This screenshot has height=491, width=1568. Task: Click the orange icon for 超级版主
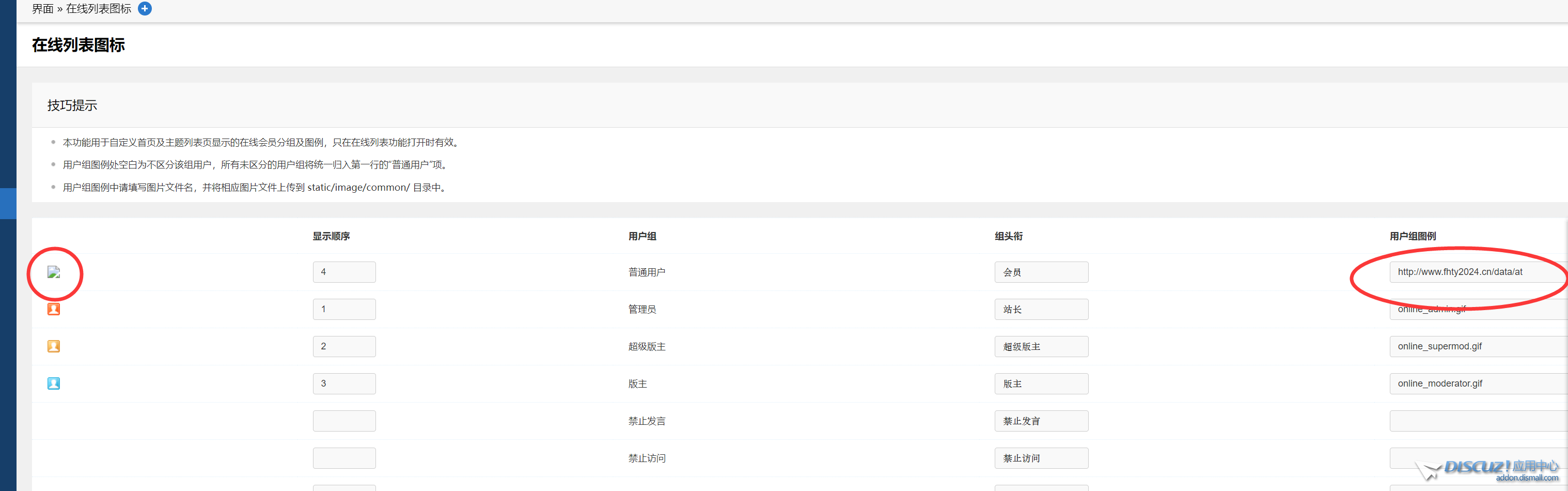pyautogui.click(x=54, y=347)
